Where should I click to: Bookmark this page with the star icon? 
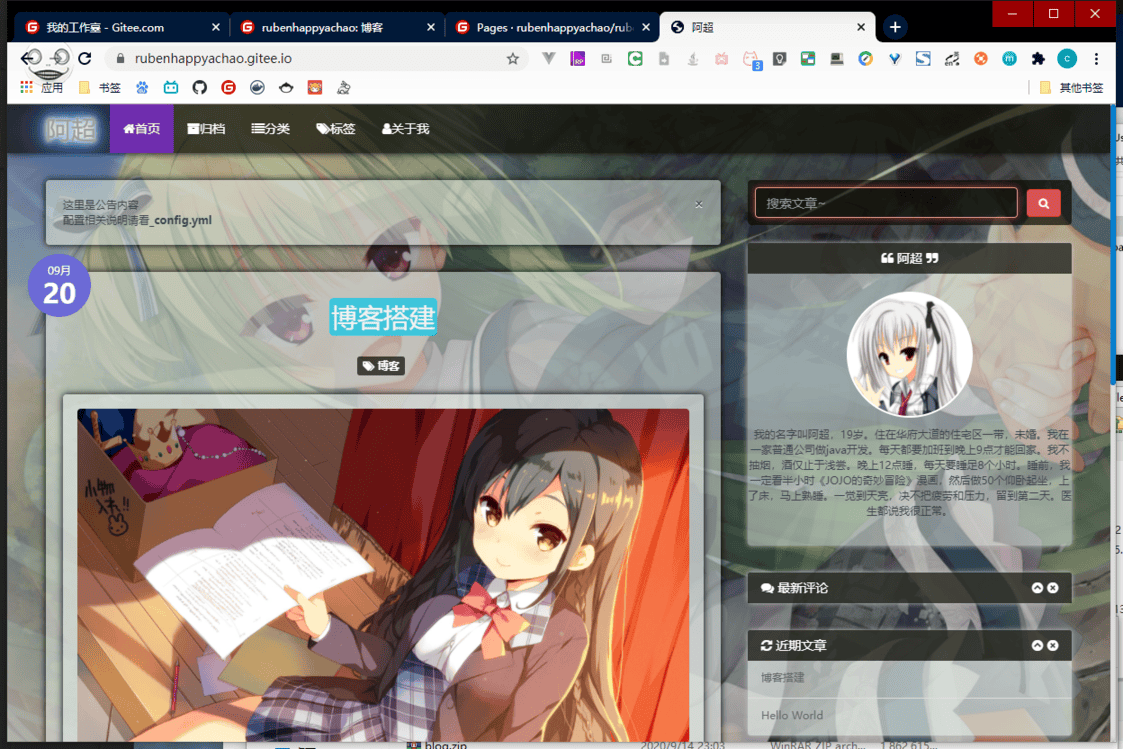(x=513, y=59)
